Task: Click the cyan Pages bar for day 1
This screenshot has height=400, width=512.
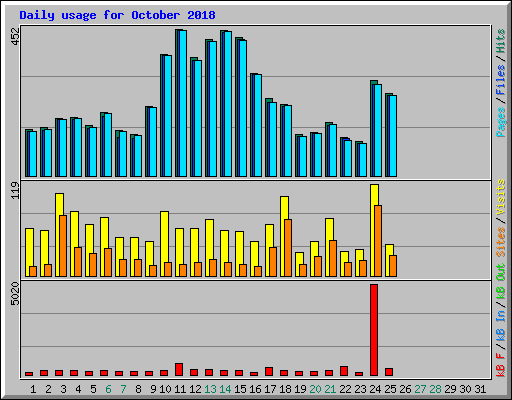Action: (x=33, y=154)
